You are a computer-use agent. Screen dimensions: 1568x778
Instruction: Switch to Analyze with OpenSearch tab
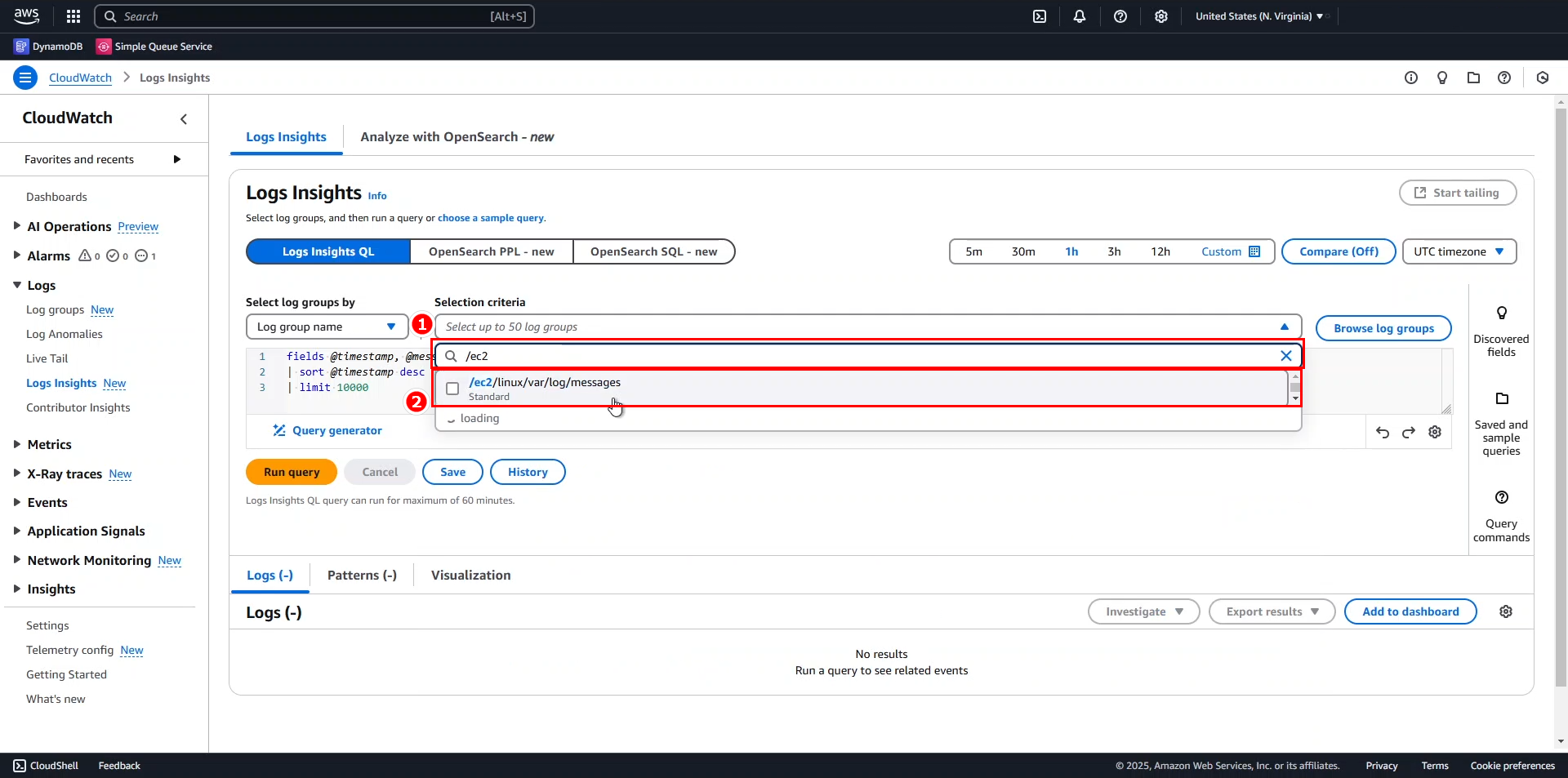pos(457,137)
